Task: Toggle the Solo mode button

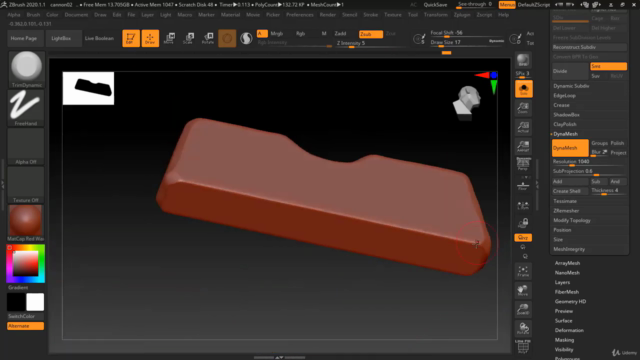Action: 524,89
